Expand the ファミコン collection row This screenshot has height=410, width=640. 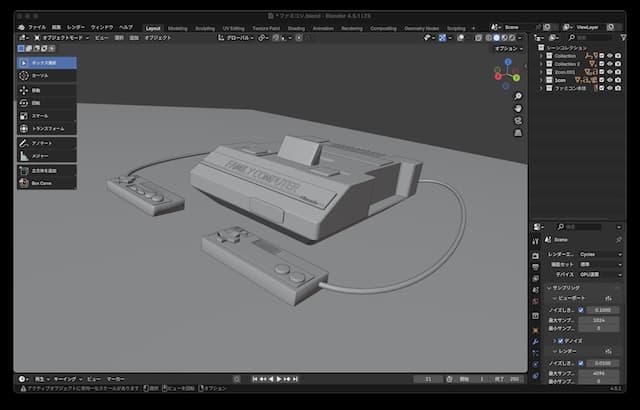(x=542, y=88)
